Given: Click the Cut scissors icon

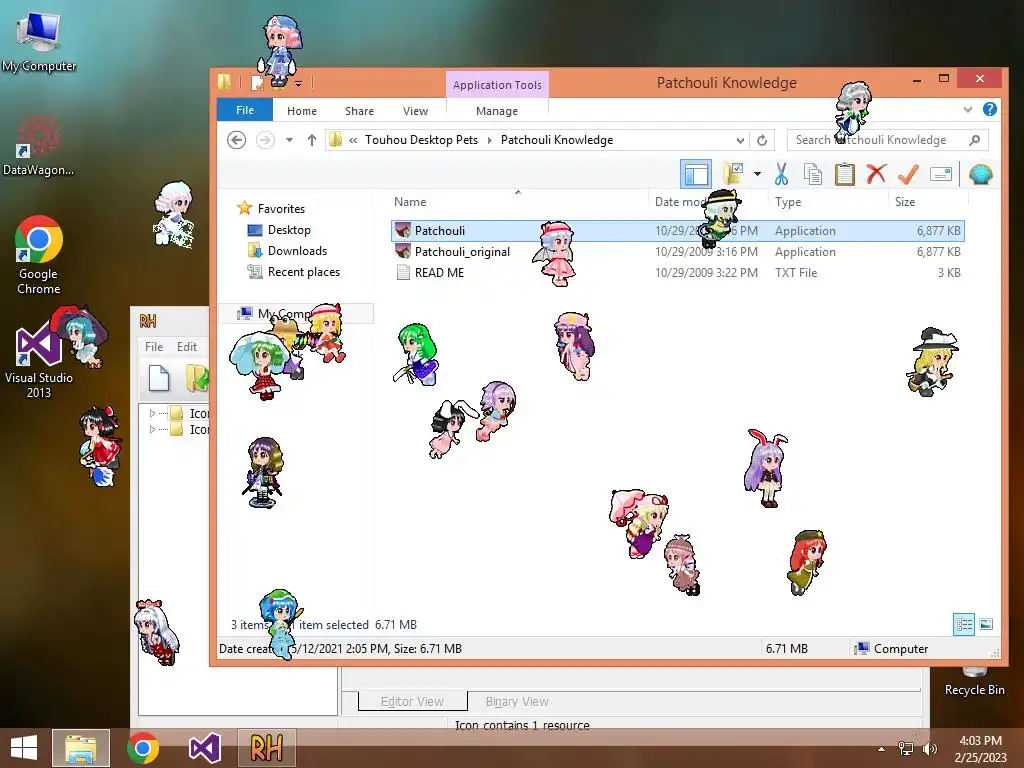Looking at the screenshot, I should [781, 174].
